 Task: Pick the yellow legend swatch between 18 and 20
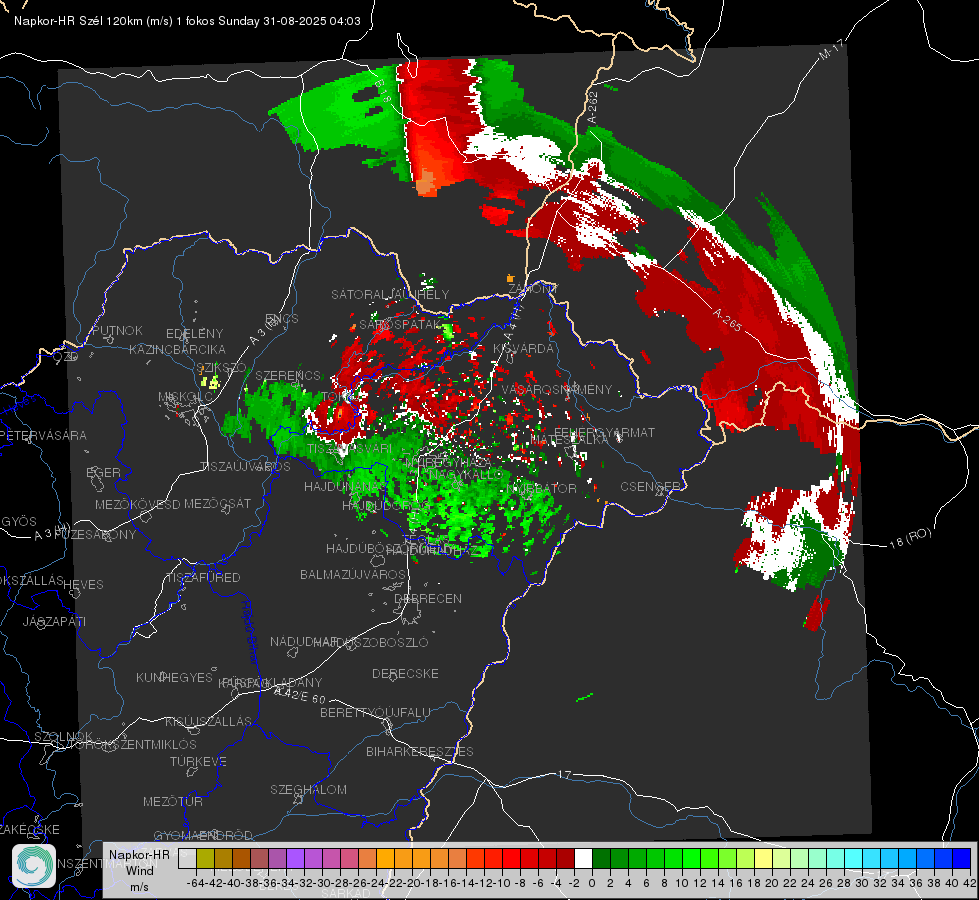763,858
